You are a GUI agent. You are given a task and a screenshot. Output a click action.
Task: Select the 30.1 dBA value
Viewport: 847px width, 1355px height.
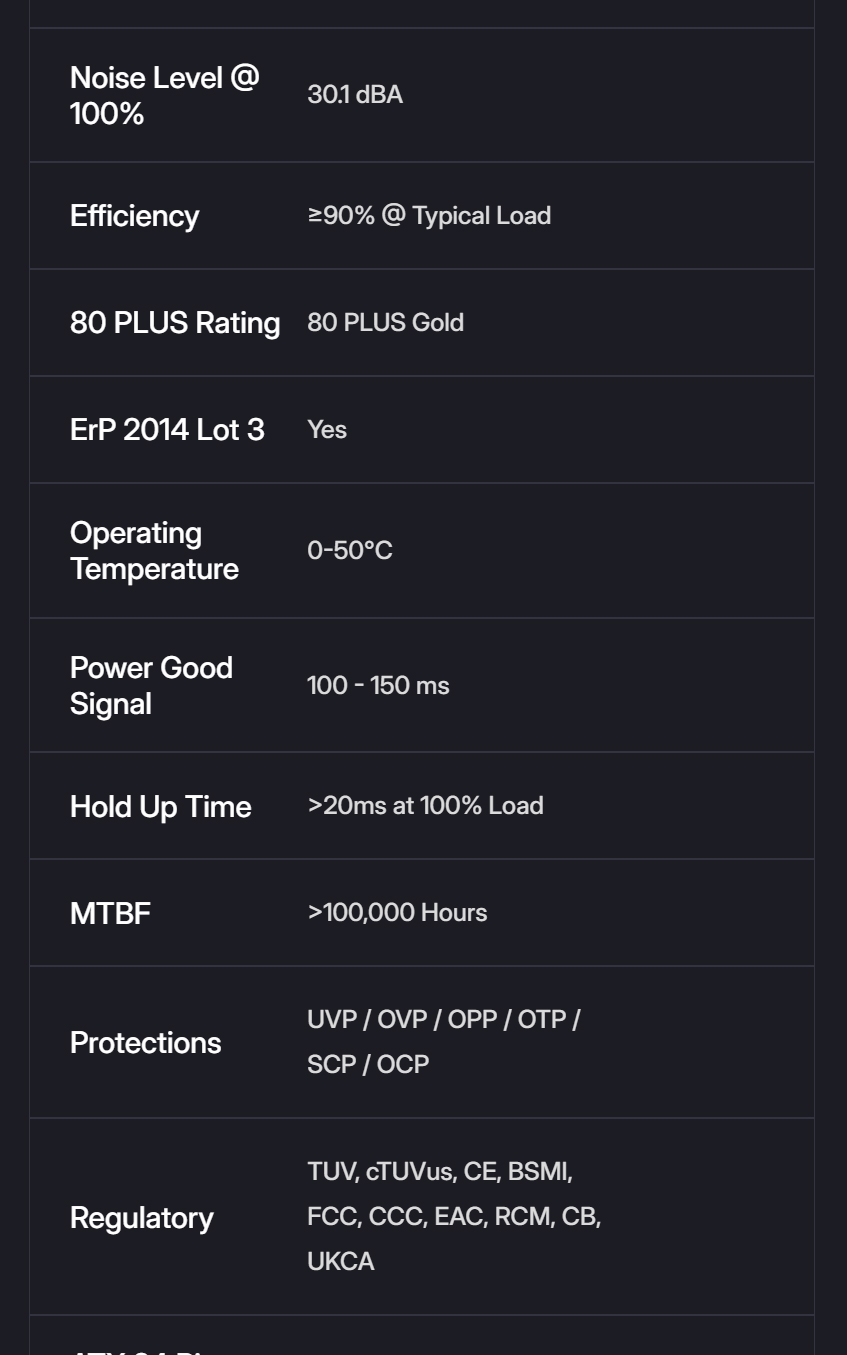click(x=355, y=95)
